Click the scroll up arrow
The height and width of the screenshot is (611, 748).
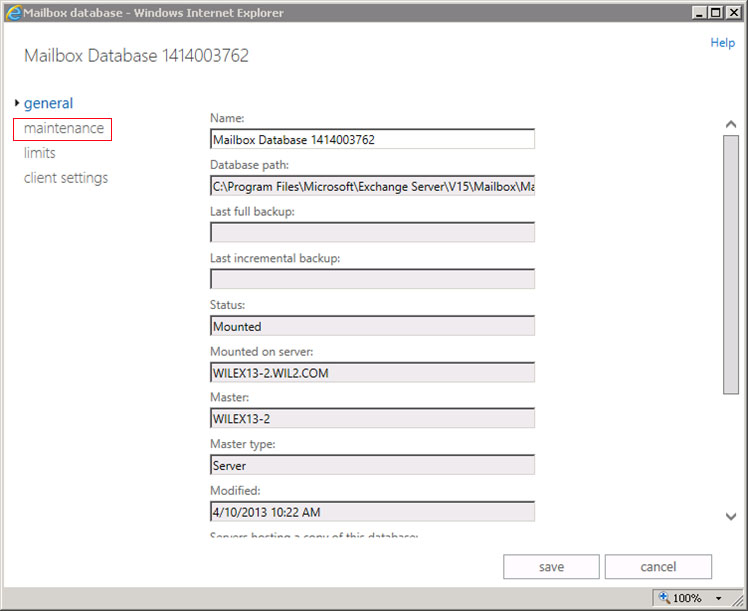[x=730, y=124]
